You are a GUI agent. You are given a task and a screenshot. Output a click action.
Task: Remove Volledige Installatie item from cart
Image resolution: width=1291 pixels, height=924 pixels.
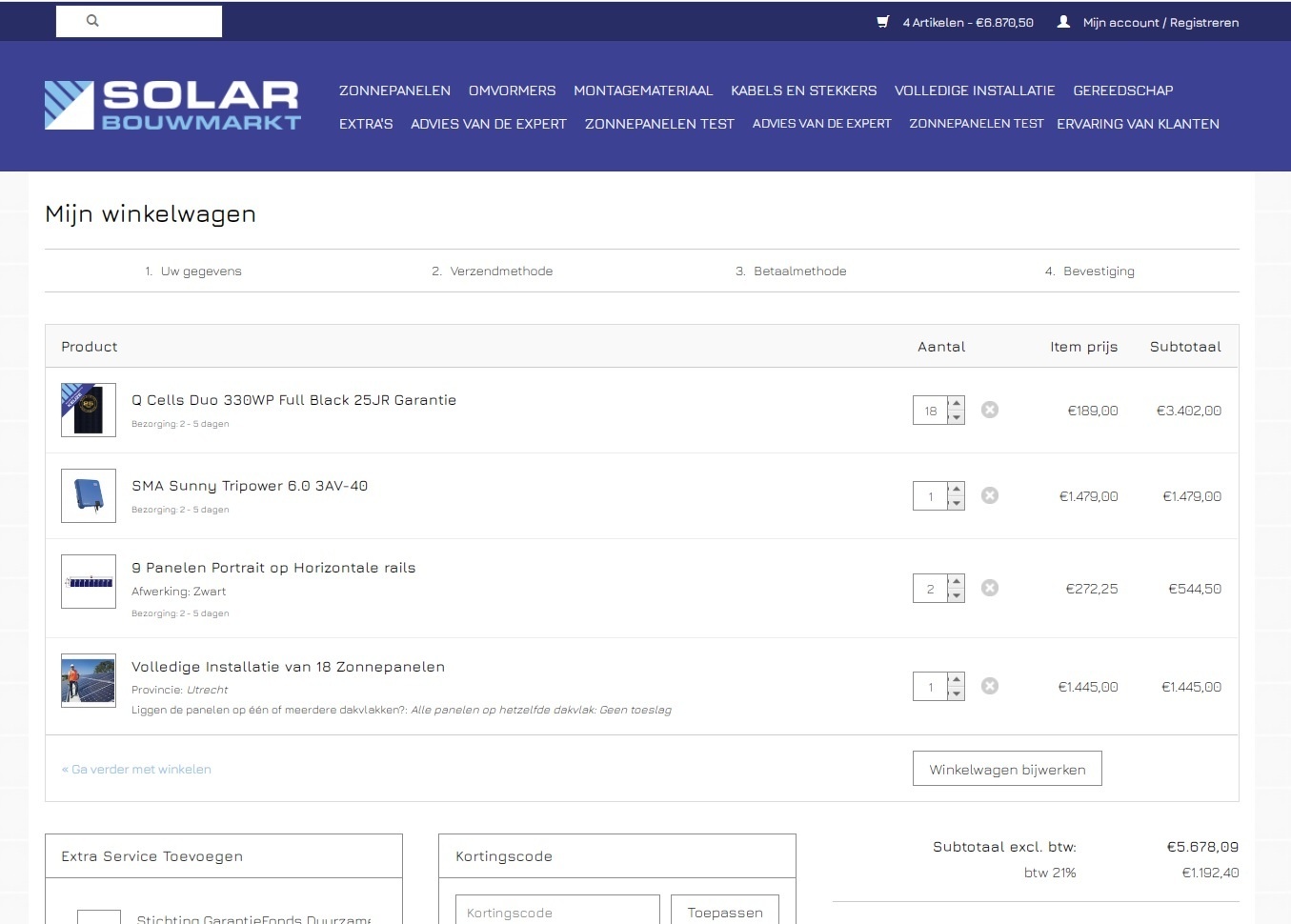990,686
